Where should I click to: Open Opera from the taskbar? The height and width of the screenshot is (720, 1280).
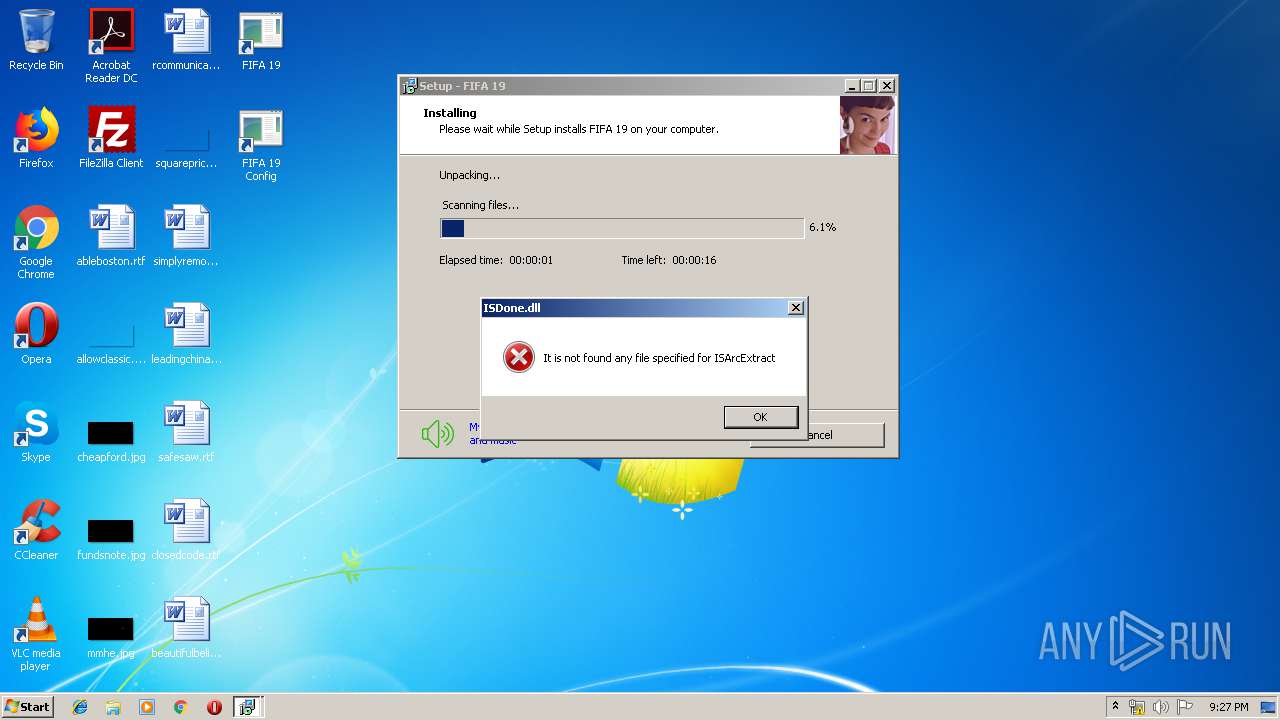click(x=214, y=707)
